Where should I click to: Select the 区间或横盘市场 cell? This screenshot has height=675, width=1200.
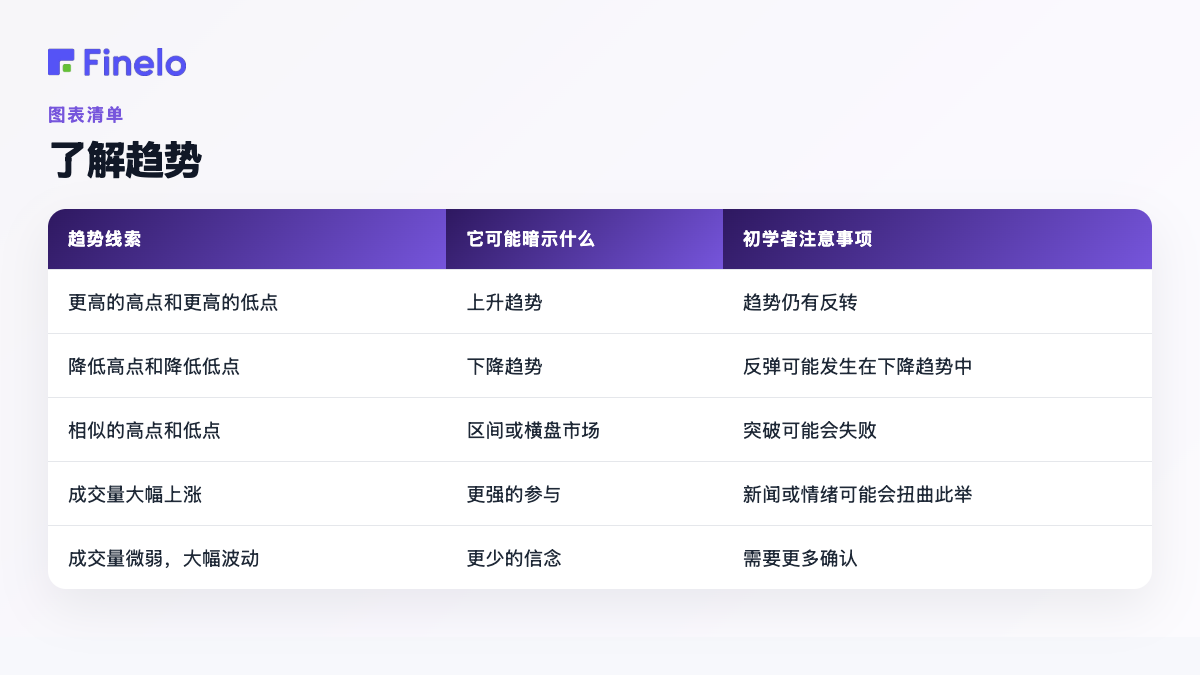pos(584,430)
